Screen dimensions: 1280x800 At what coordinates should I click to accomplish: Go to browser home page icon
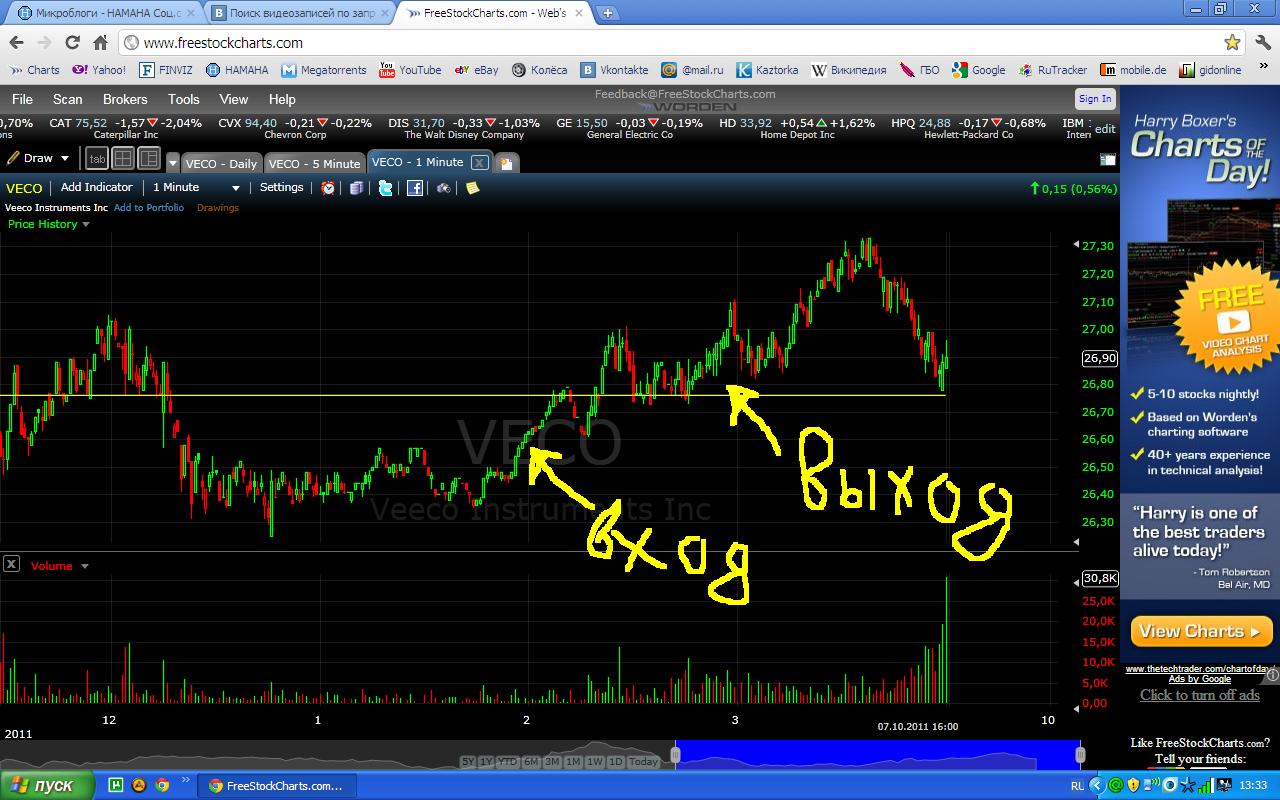(100, 43)
